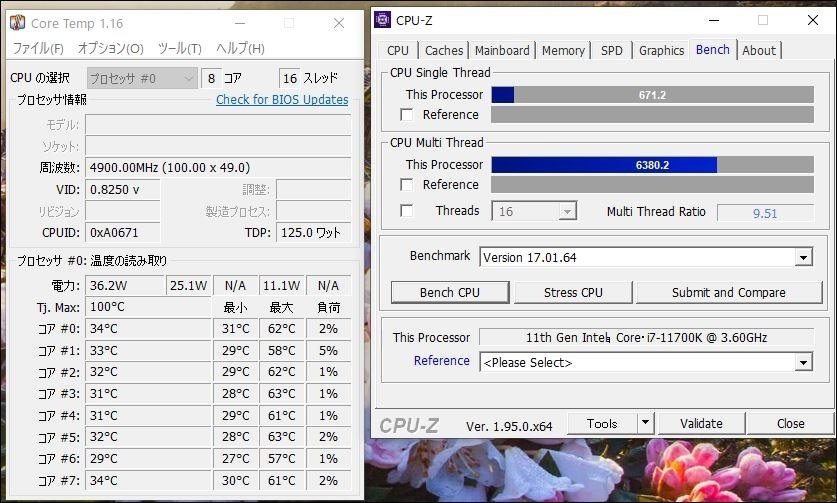This screenshot has width=837, height=503.
Task: Open the ヘルプ(H) menu in Core Temp
Action: pyautogui.click(x=240, y=49)
